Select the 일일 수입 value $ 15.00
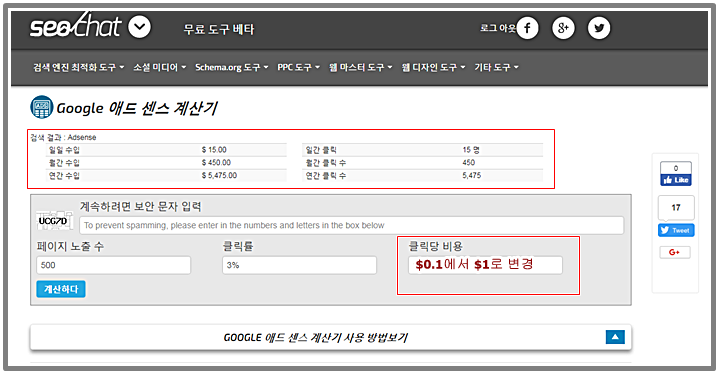The height and width of the screenshot is (374, 719). click(214, 150)
